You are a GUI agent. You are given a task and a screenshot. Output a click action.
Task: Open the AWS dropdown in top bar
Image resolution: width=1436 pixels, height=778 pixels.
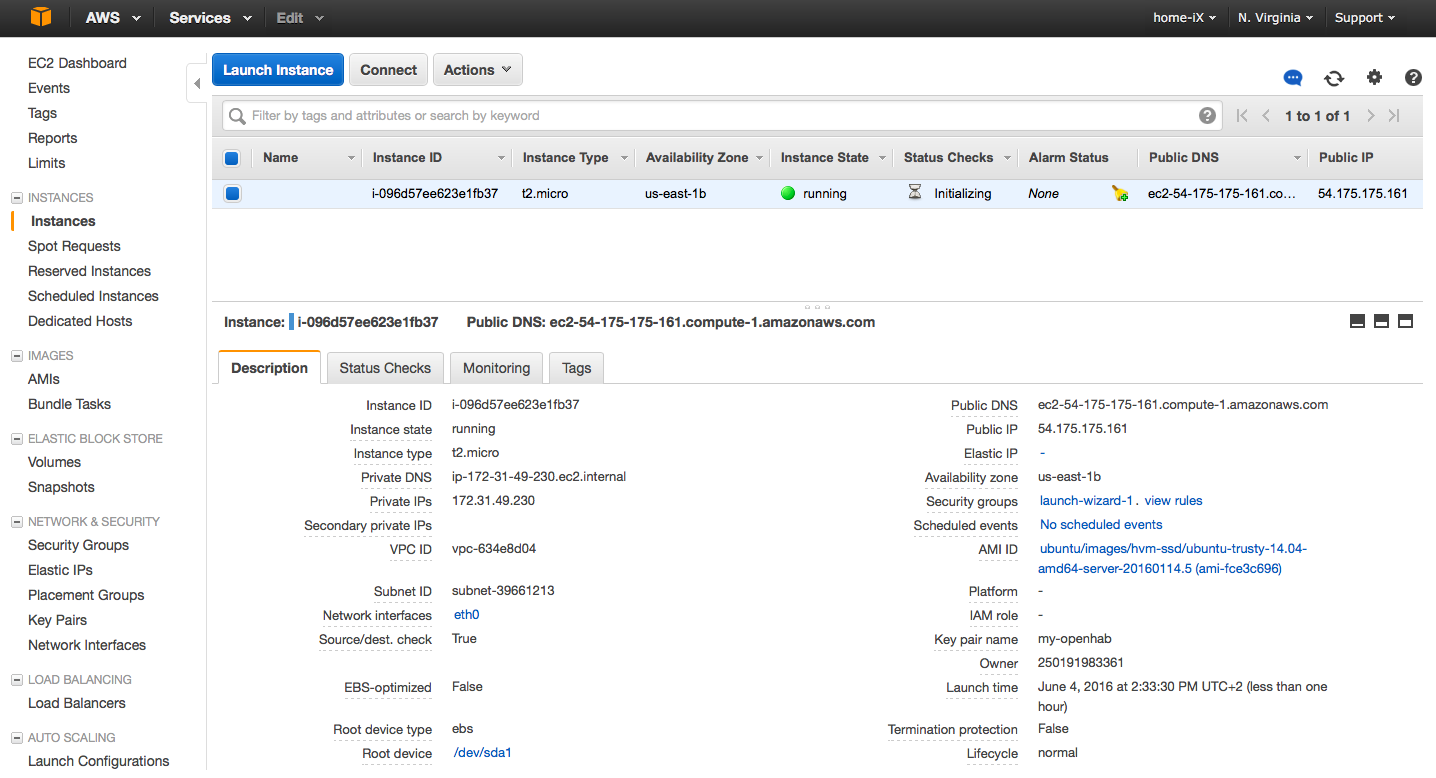[113, 17]
